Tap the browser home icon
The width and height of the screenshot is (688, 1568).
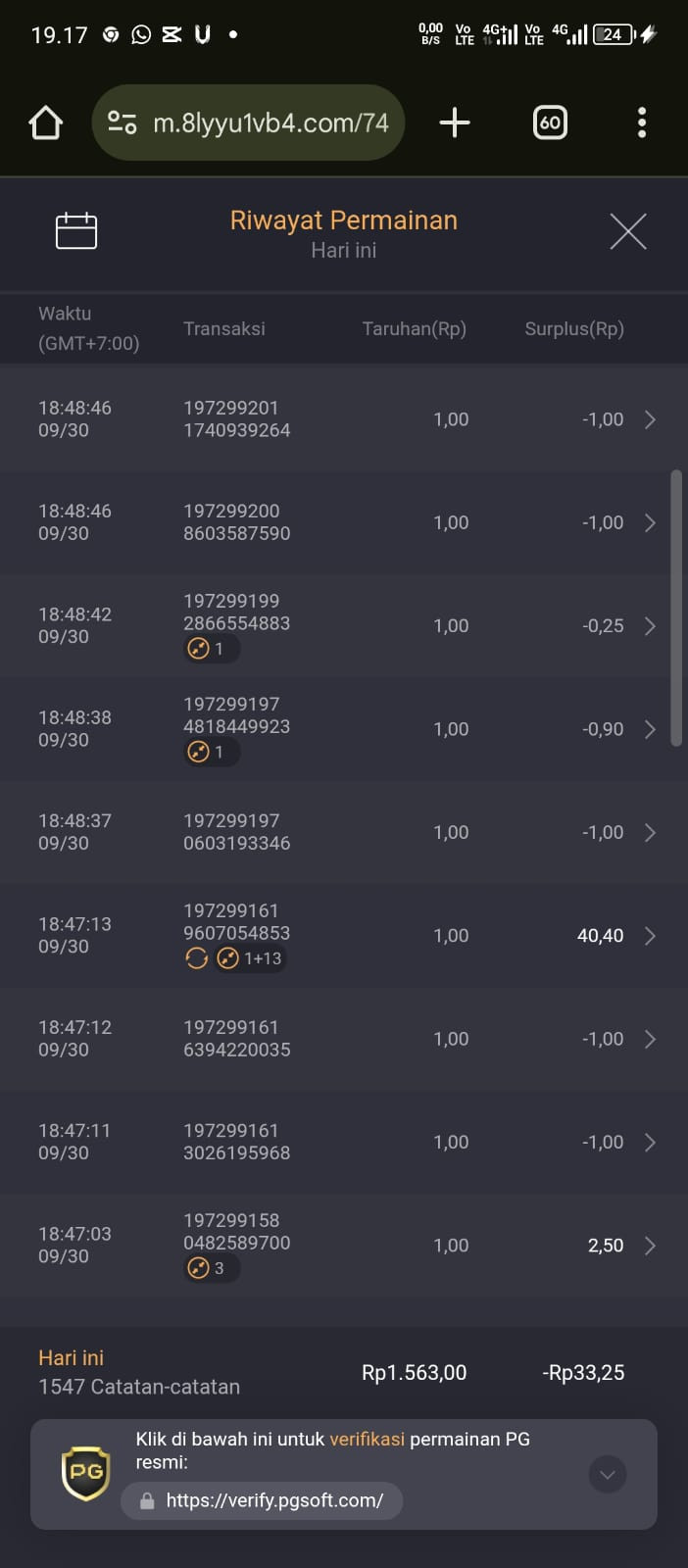click(46, 122)
